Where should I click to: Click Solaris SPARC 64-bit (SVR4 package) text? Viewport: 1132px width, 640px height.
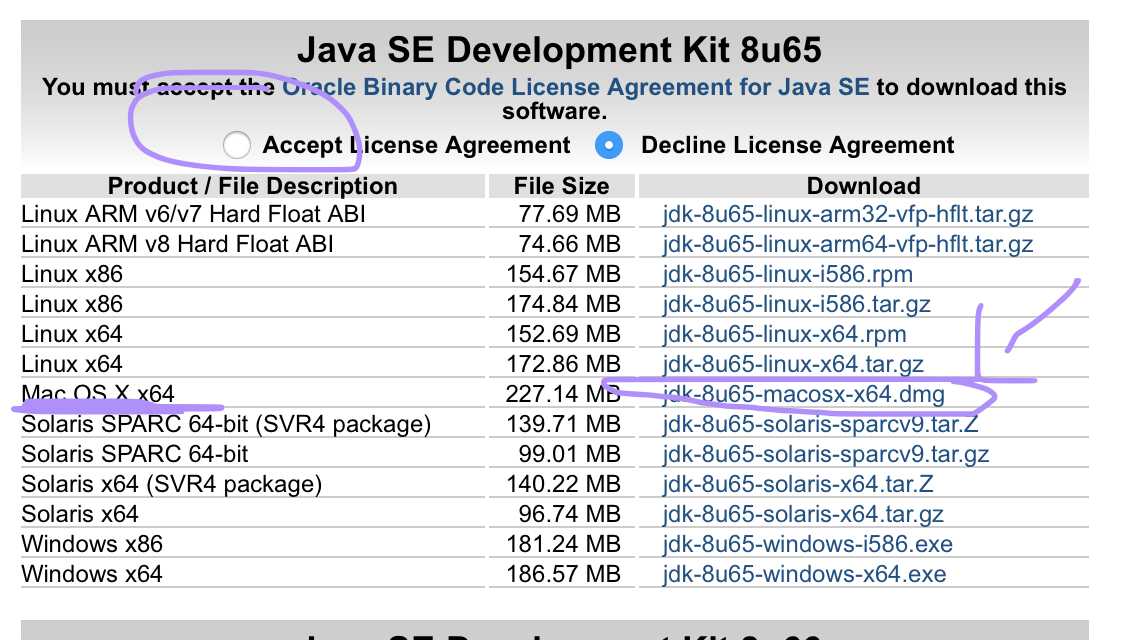pos(226,424)
